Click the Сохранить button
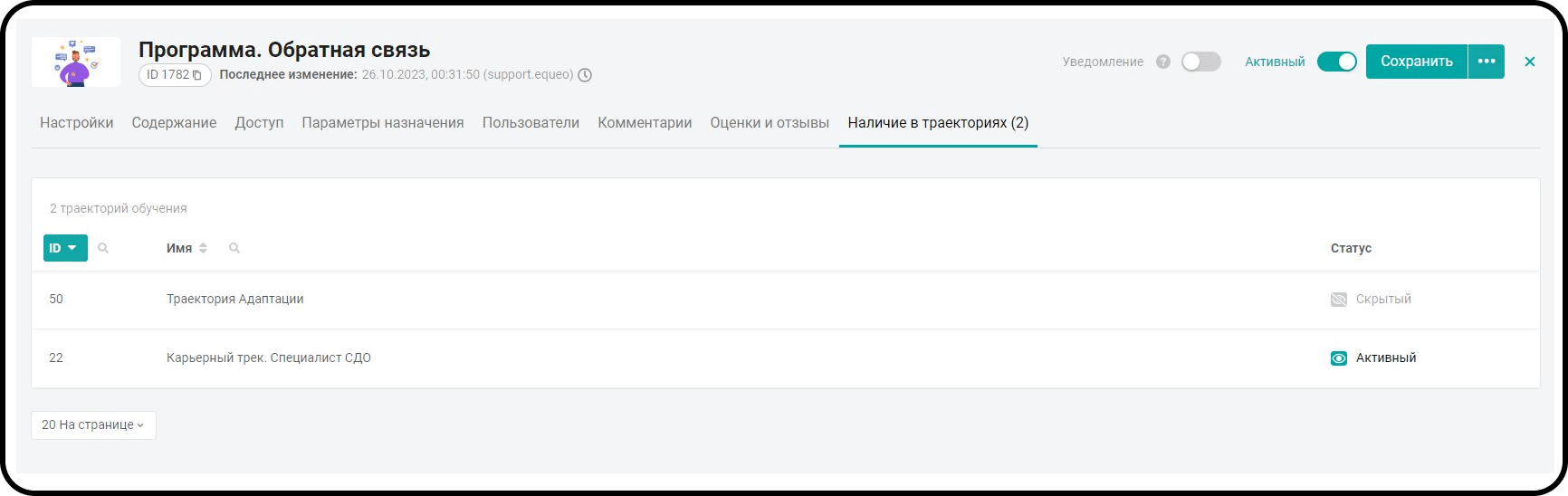Image resolution: width=1568 pixels, height=496 pixels. pos(1416,62)
